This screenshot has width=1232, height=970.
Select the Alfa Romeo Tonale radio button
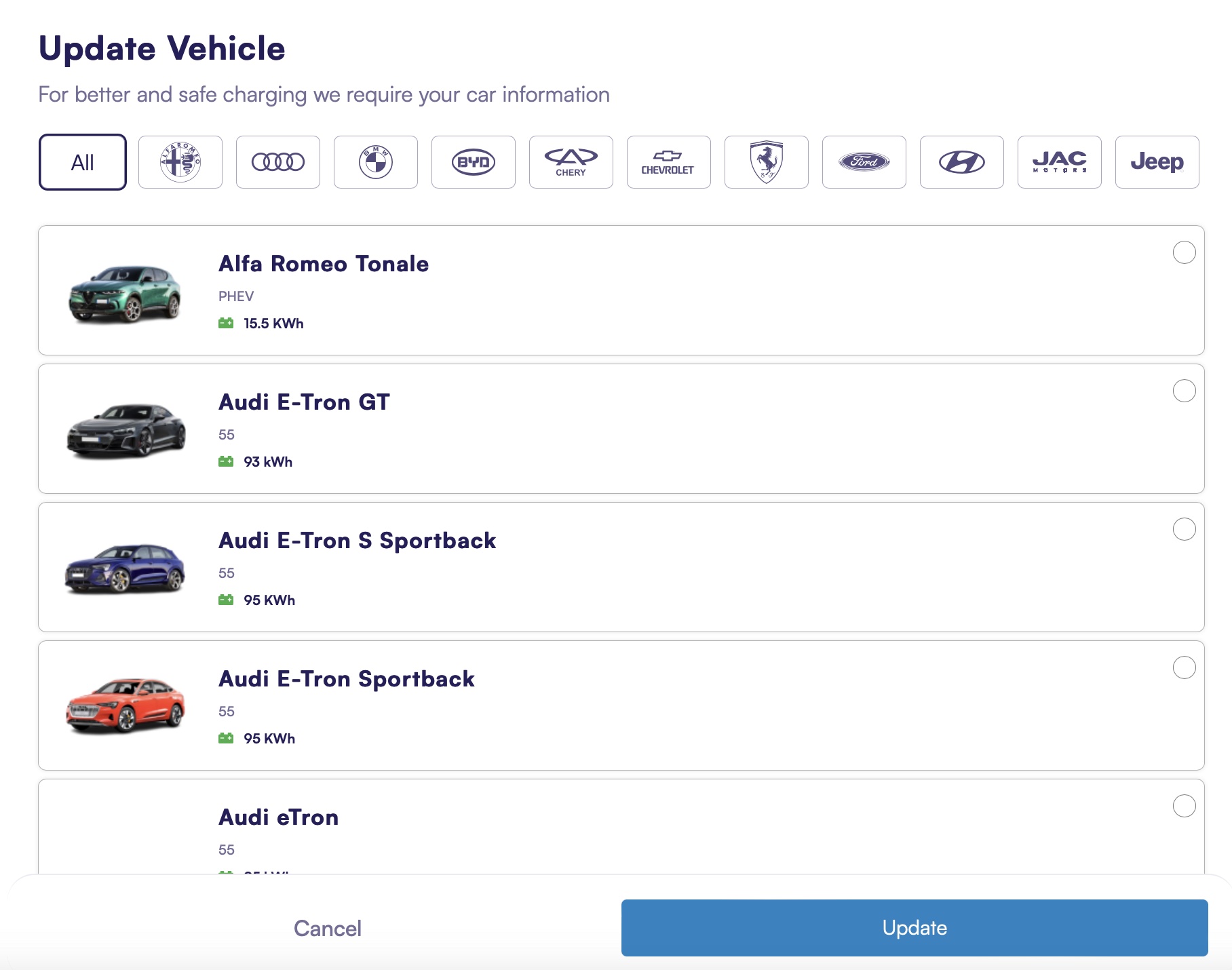click(x=1185, y=252)
